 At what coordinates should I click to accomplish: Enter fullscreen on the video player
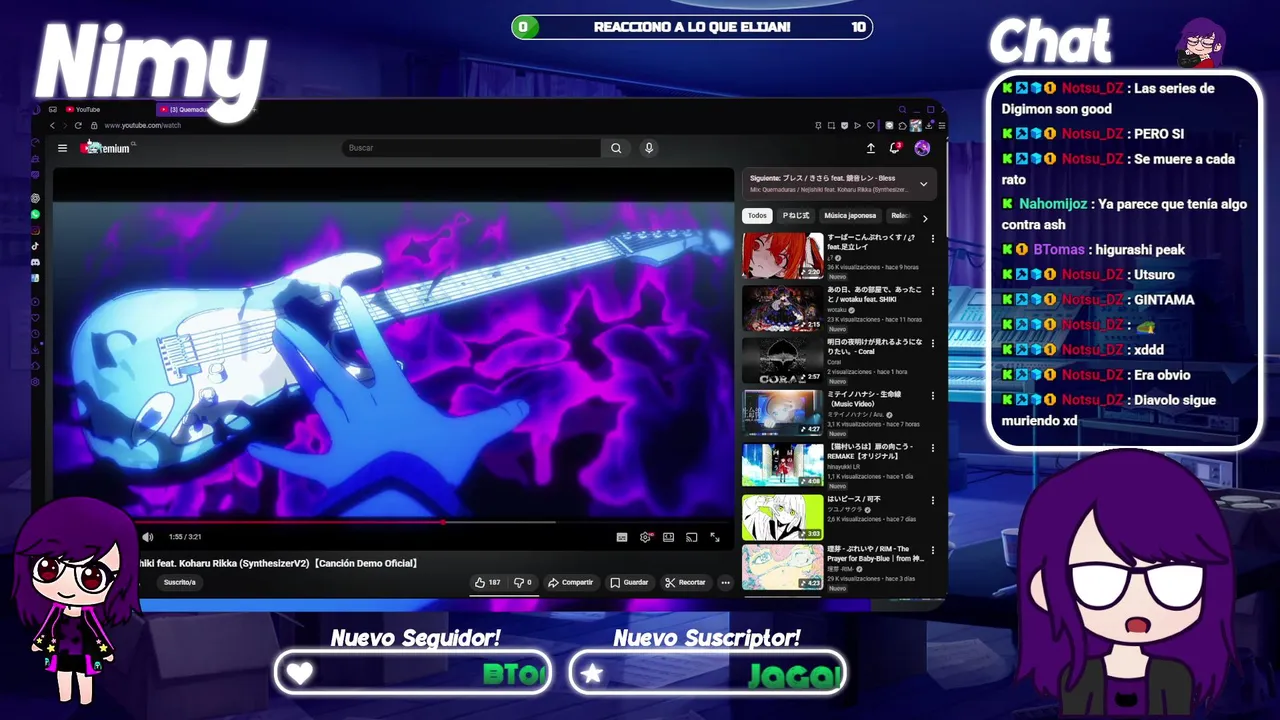[x=715, y=537]
